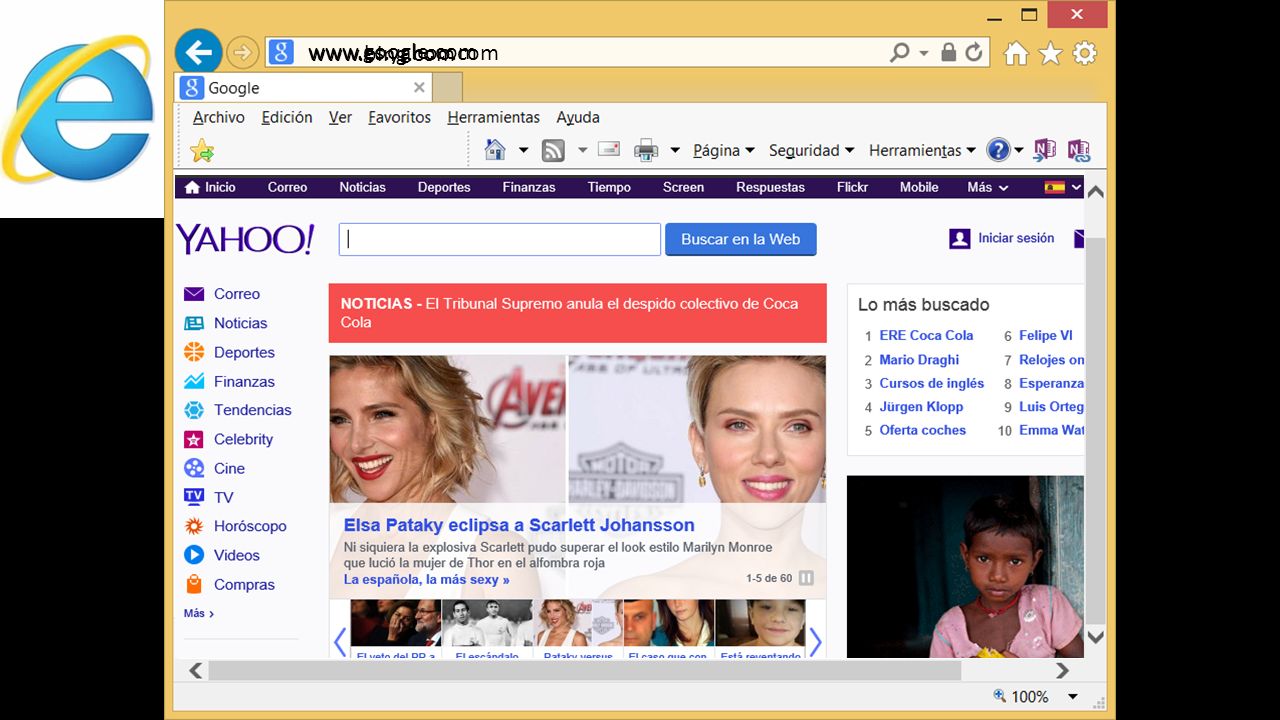Open the Archivo menu
This screenshot has width=1280, height=720.
(219, 117)
